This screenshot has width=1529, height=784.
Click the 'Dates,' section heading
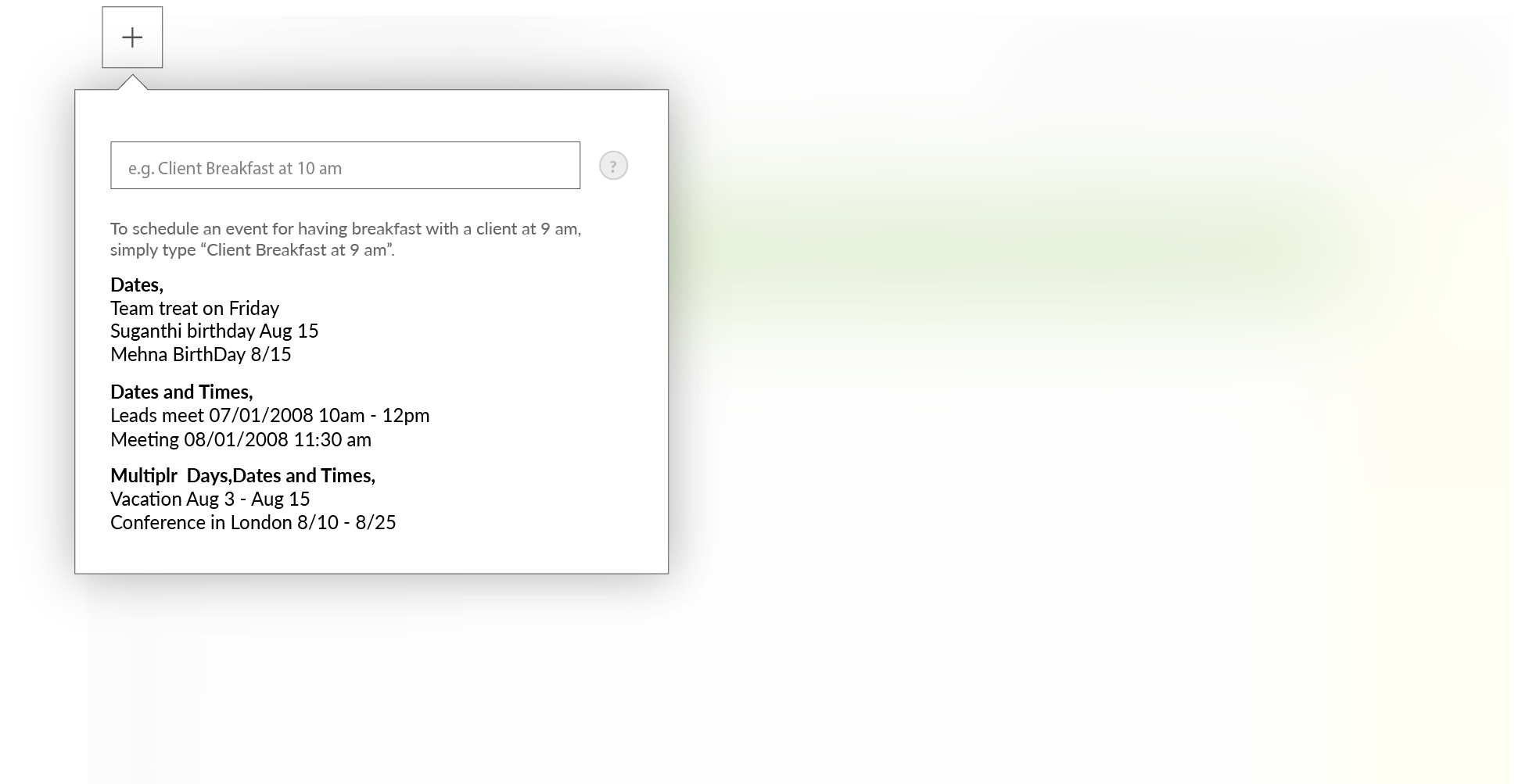point(137,285)
